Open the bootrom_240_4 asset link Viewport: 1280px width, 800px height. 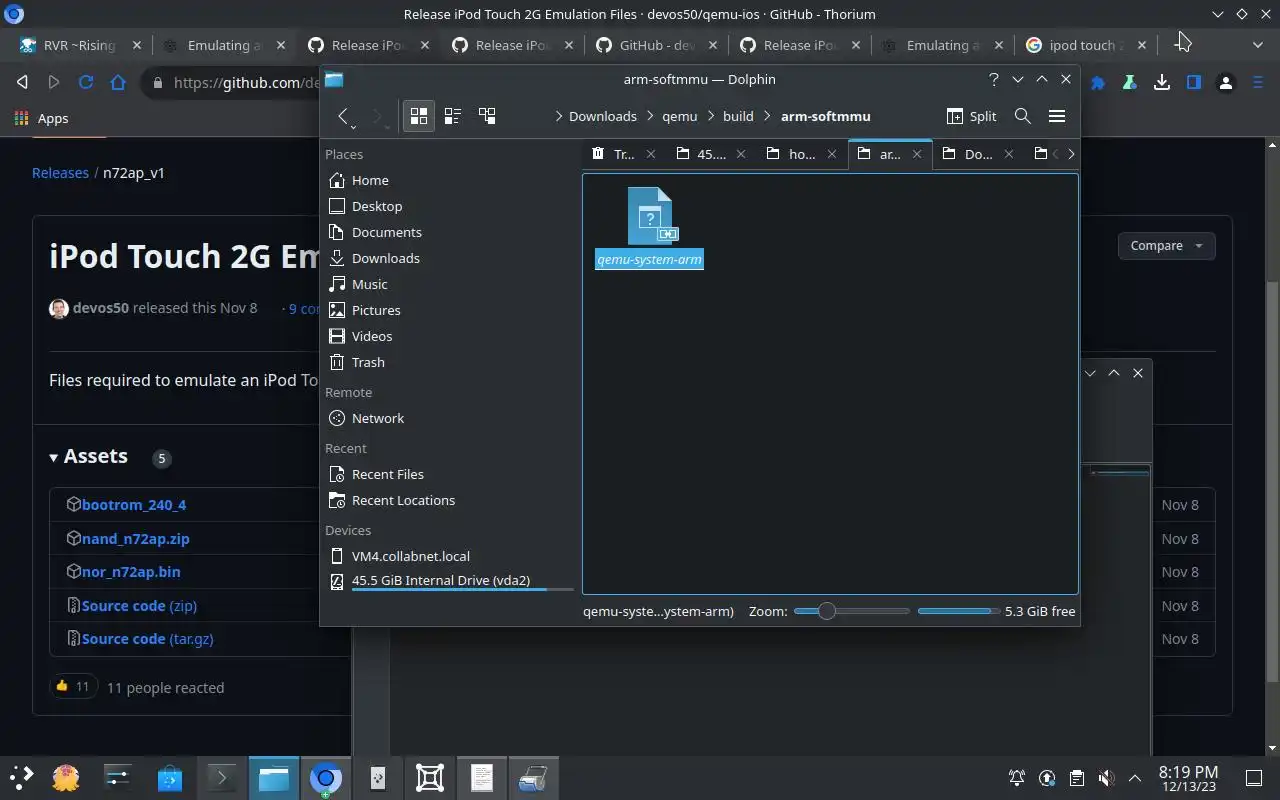(134, 505)
